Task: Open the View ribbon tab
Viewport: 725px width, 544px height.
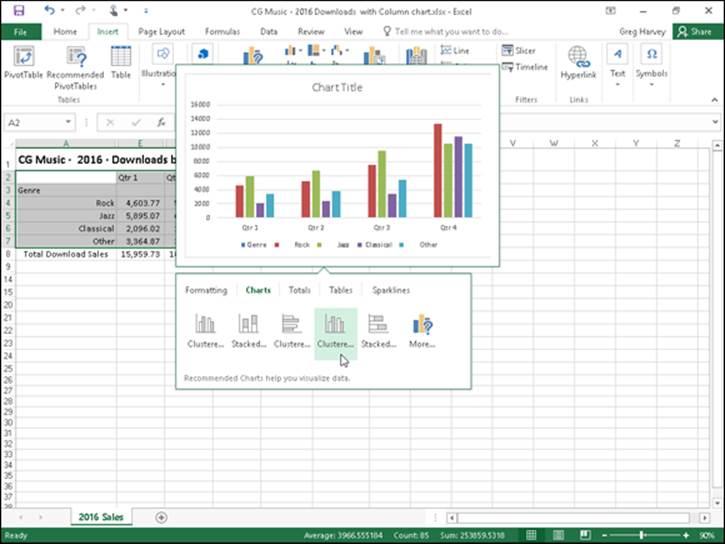Action: pos(353,31)
